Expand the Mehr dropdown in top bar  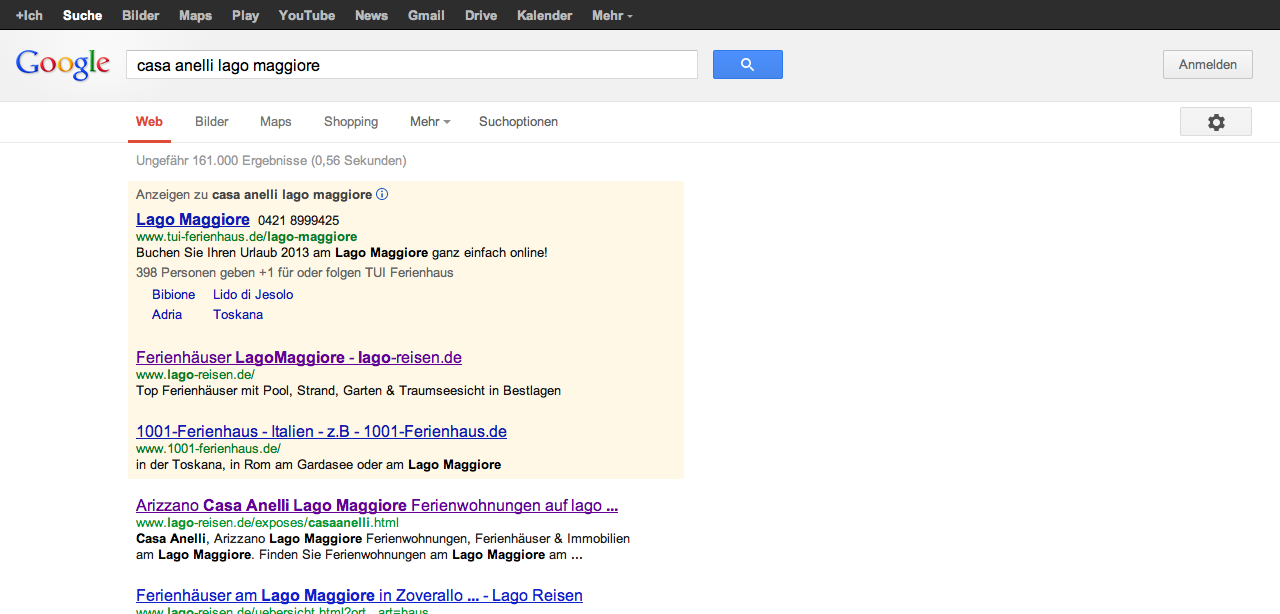(x=611, y=15)
